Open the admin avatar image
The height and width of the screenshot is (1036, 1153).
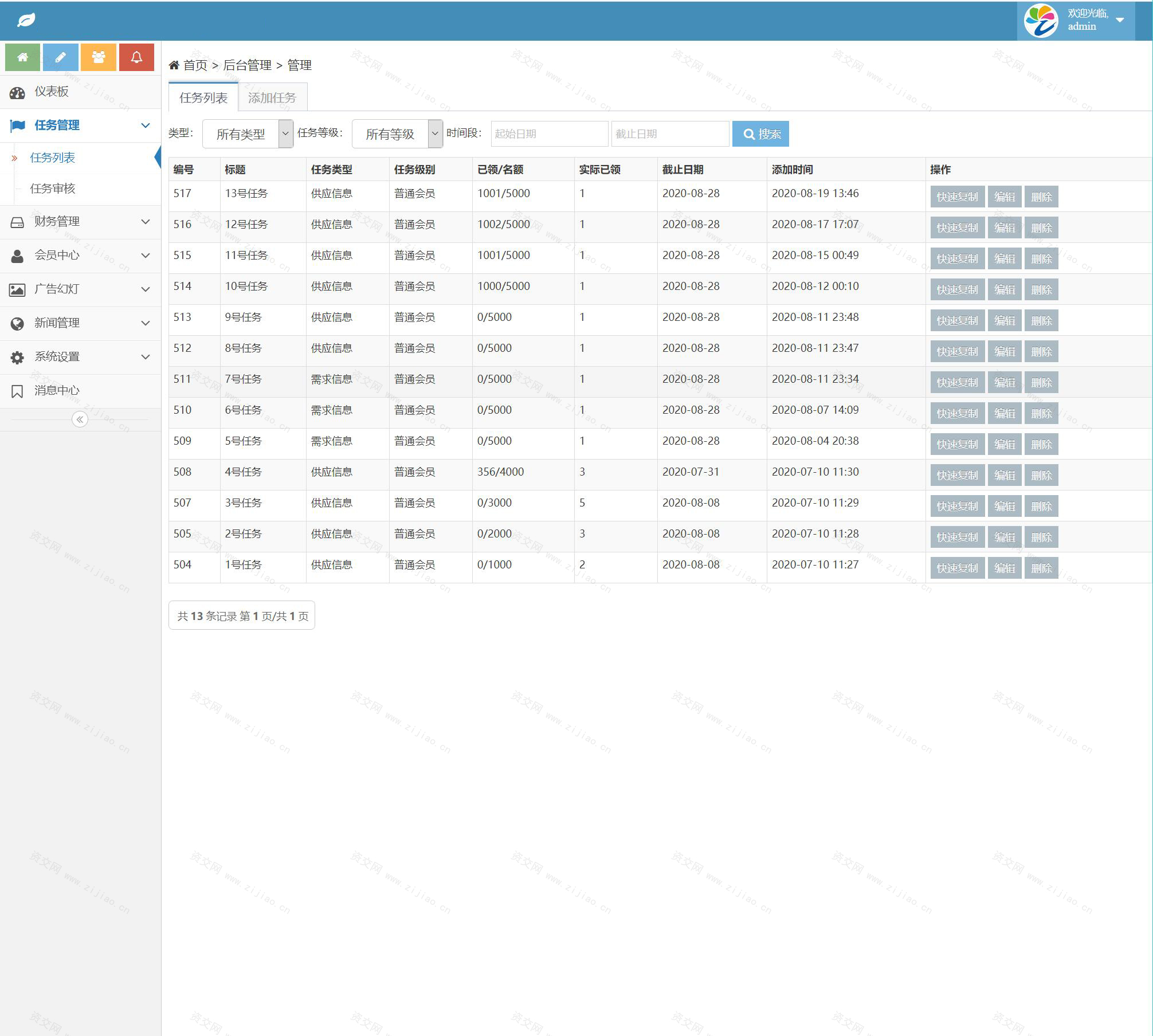pos(1041,21)
